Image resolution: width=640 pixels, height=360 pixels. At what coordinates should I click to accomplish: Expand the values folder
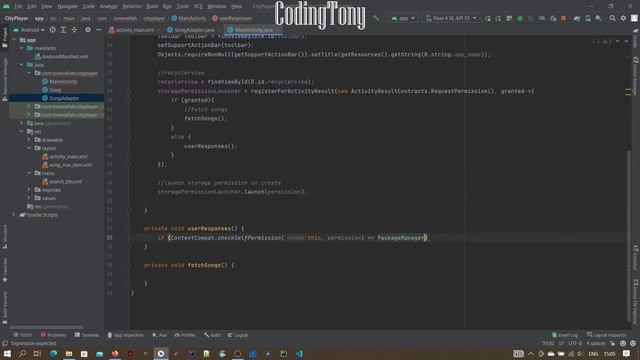click(29, 198)
